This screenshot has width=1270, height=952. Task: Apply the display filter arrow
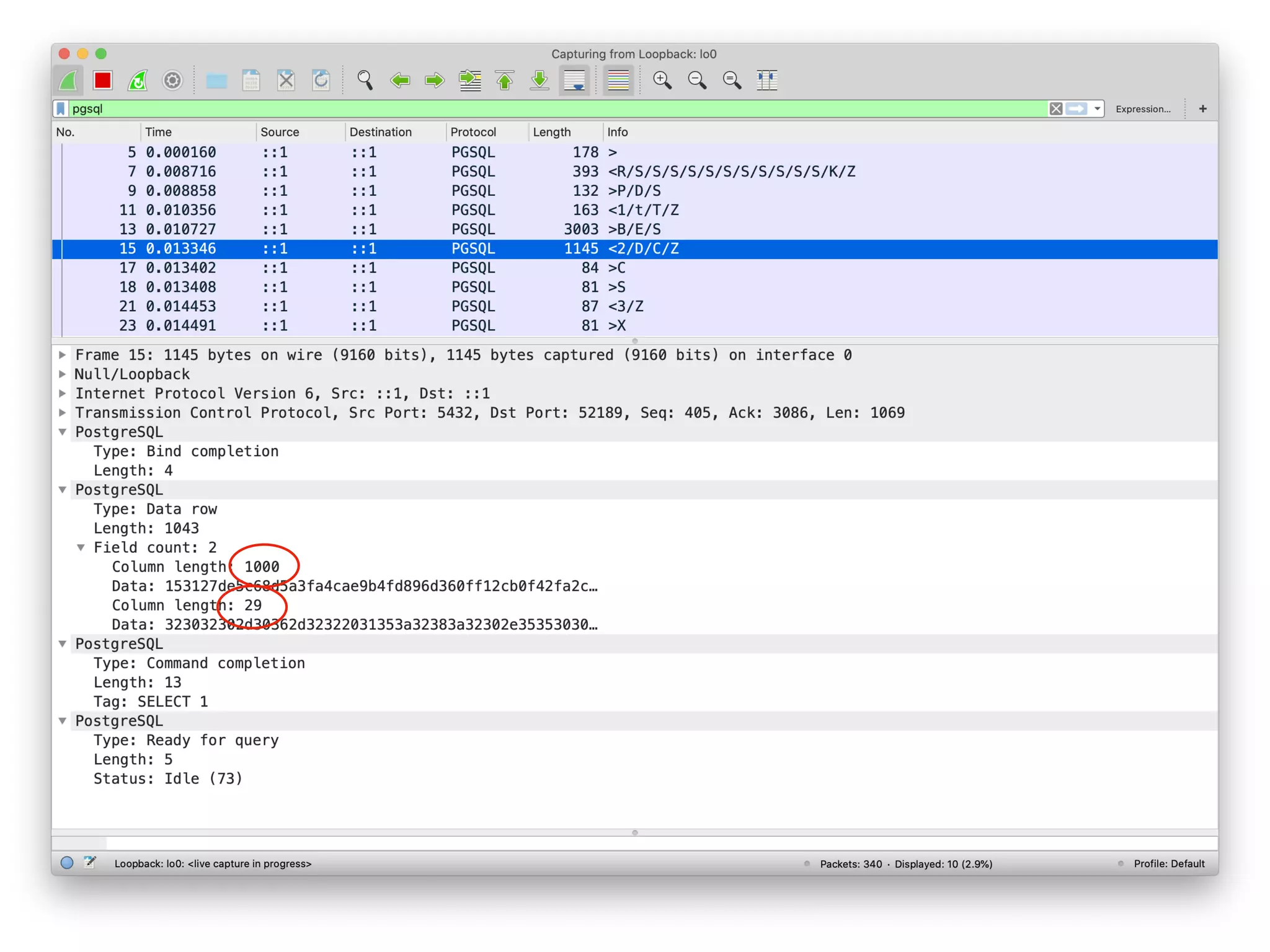1077,109
